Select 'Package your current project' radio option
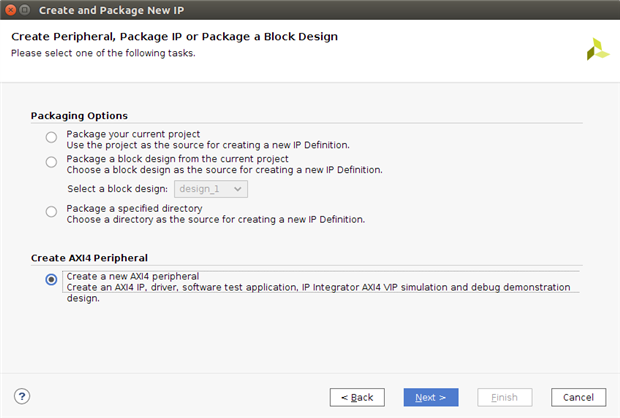The width and height of the screenshot is (620, 418). 51,138
